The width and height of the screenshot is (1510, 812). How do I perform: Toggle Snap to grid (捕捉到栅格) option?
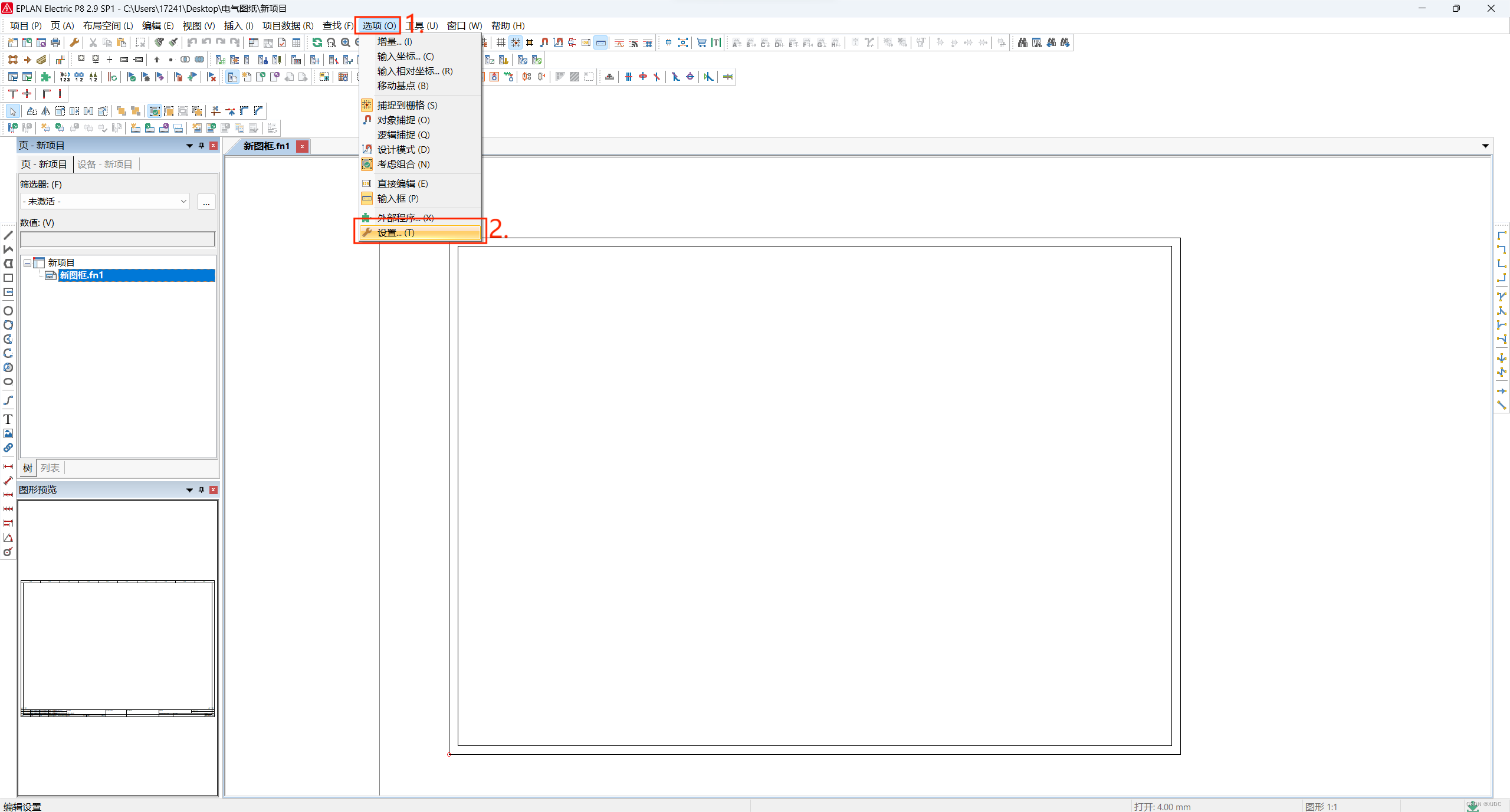point(407,105)
